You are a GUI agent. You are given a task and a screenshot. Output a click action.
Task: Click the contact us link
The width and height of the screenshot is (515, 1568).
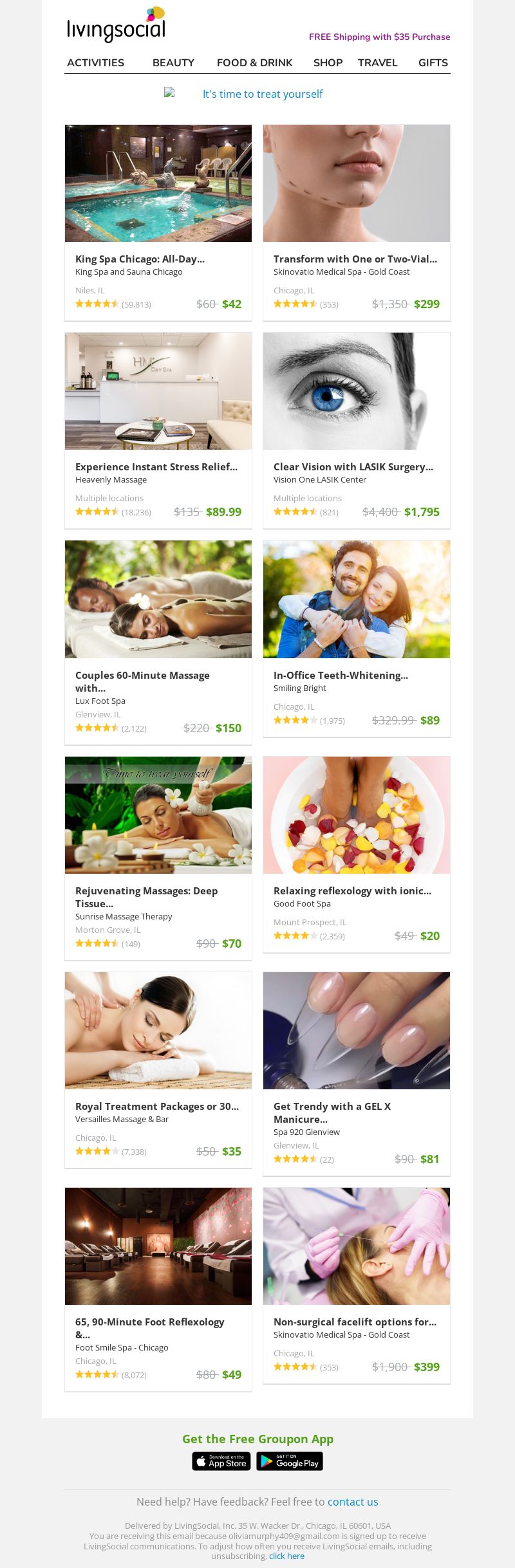(x=353, y=1502)
